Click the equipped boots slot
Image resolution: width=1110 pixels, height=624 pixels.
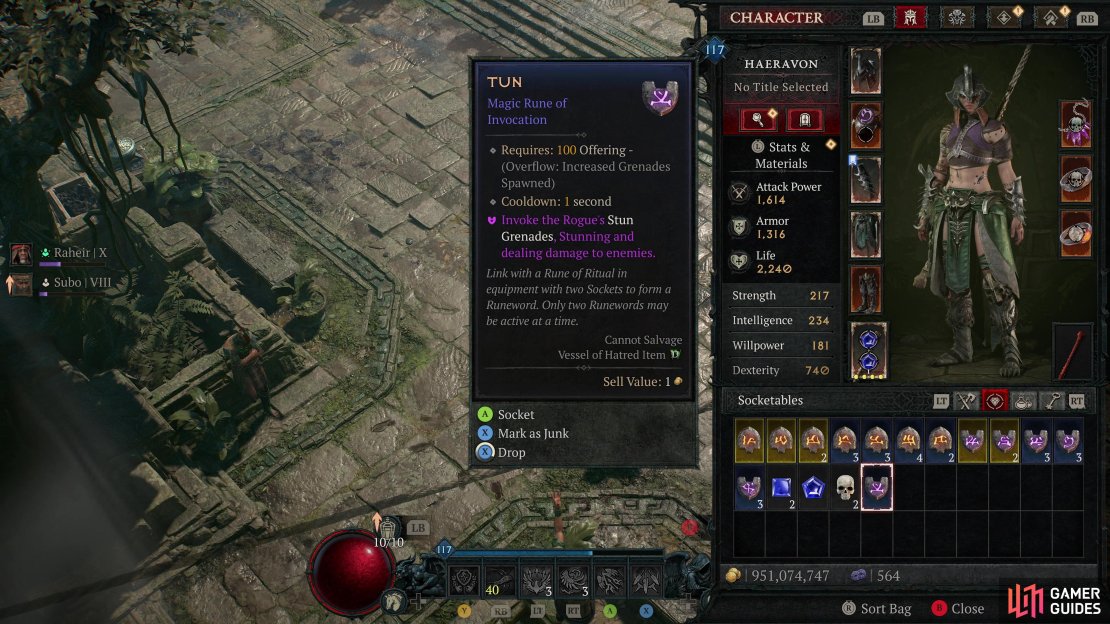pos(866,289)
